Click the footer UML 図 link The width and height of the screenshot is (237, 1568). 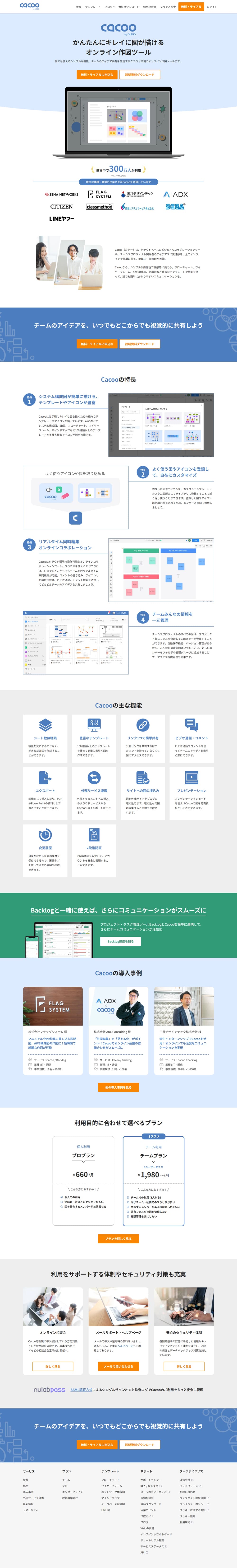(106, 1510)
